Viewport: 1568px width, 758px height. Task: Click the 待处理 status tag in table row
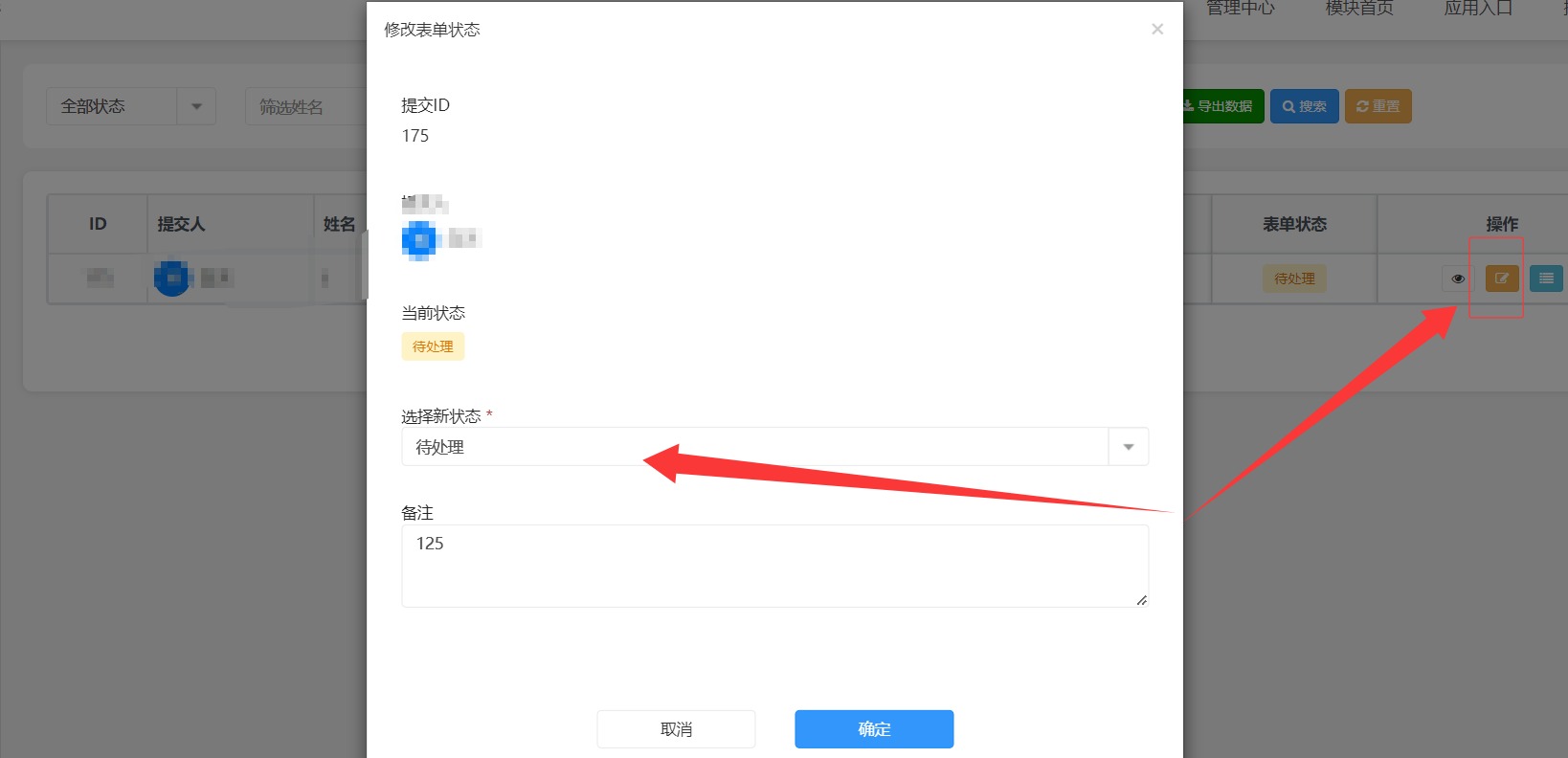coord(1294,279)
